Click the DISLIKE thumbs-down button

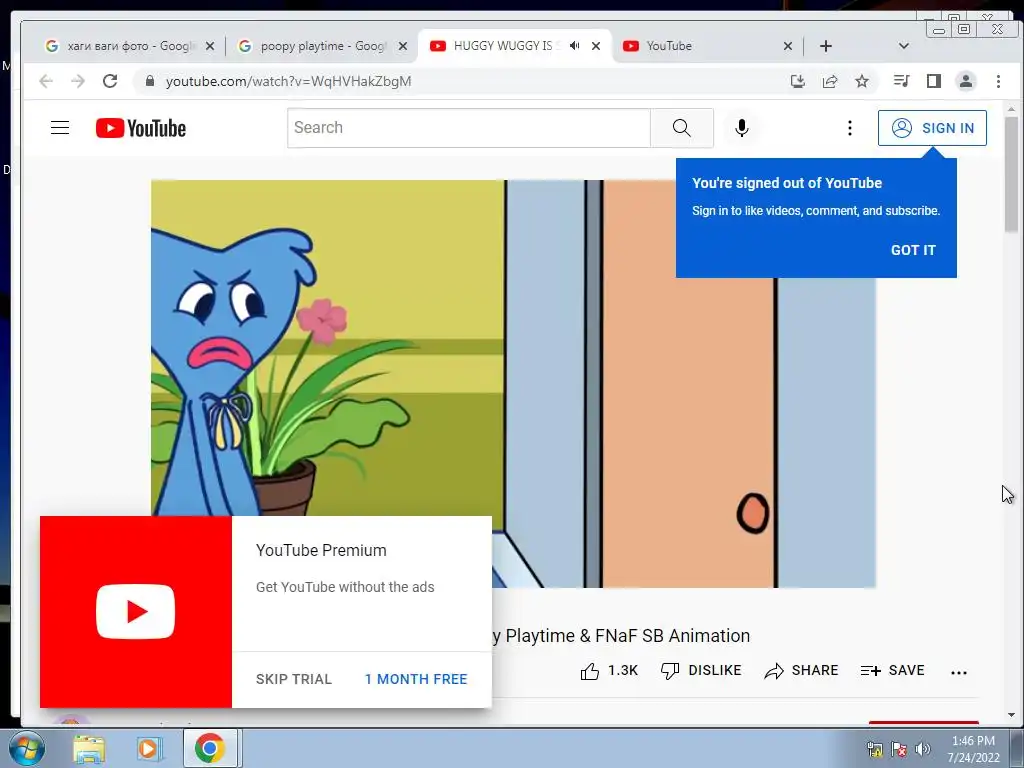tap(701, 671)
